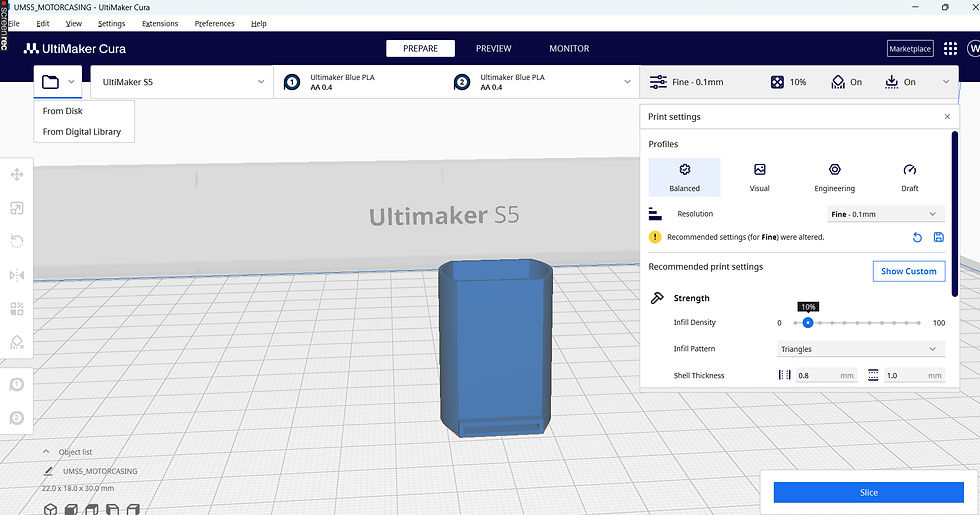
Task: Collapse the print settings header chevron
Action: pyautogui.click(x=946, y=82)
